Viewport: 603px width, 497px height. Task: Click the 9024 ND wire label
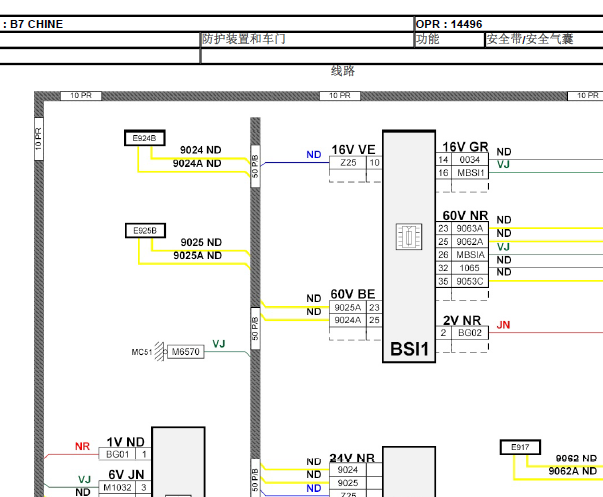click(x=201, y=150)
